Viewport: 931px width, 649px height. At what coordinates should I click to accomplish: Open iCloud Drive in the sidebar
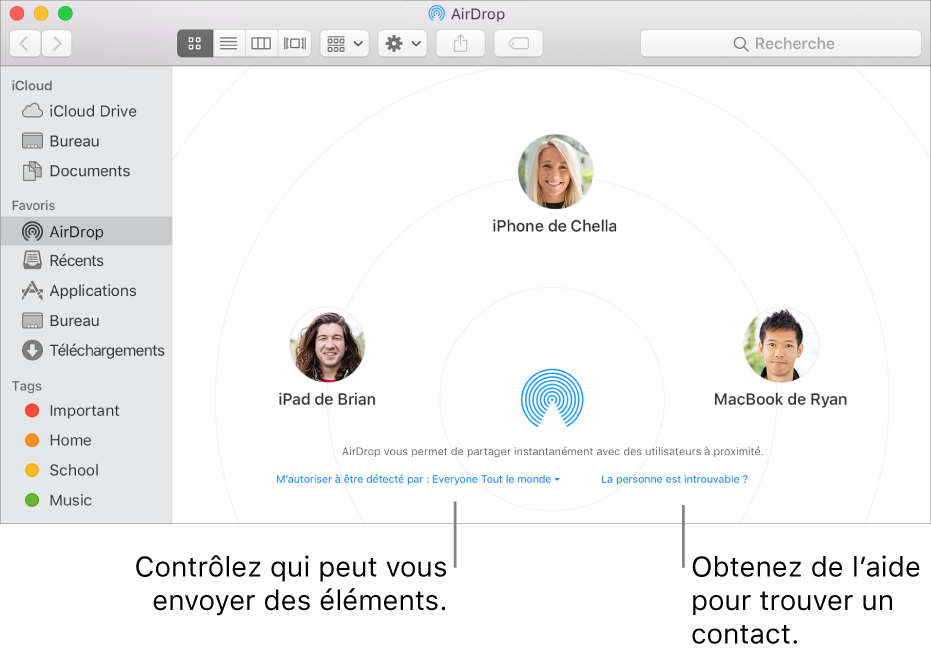[86, 111]
